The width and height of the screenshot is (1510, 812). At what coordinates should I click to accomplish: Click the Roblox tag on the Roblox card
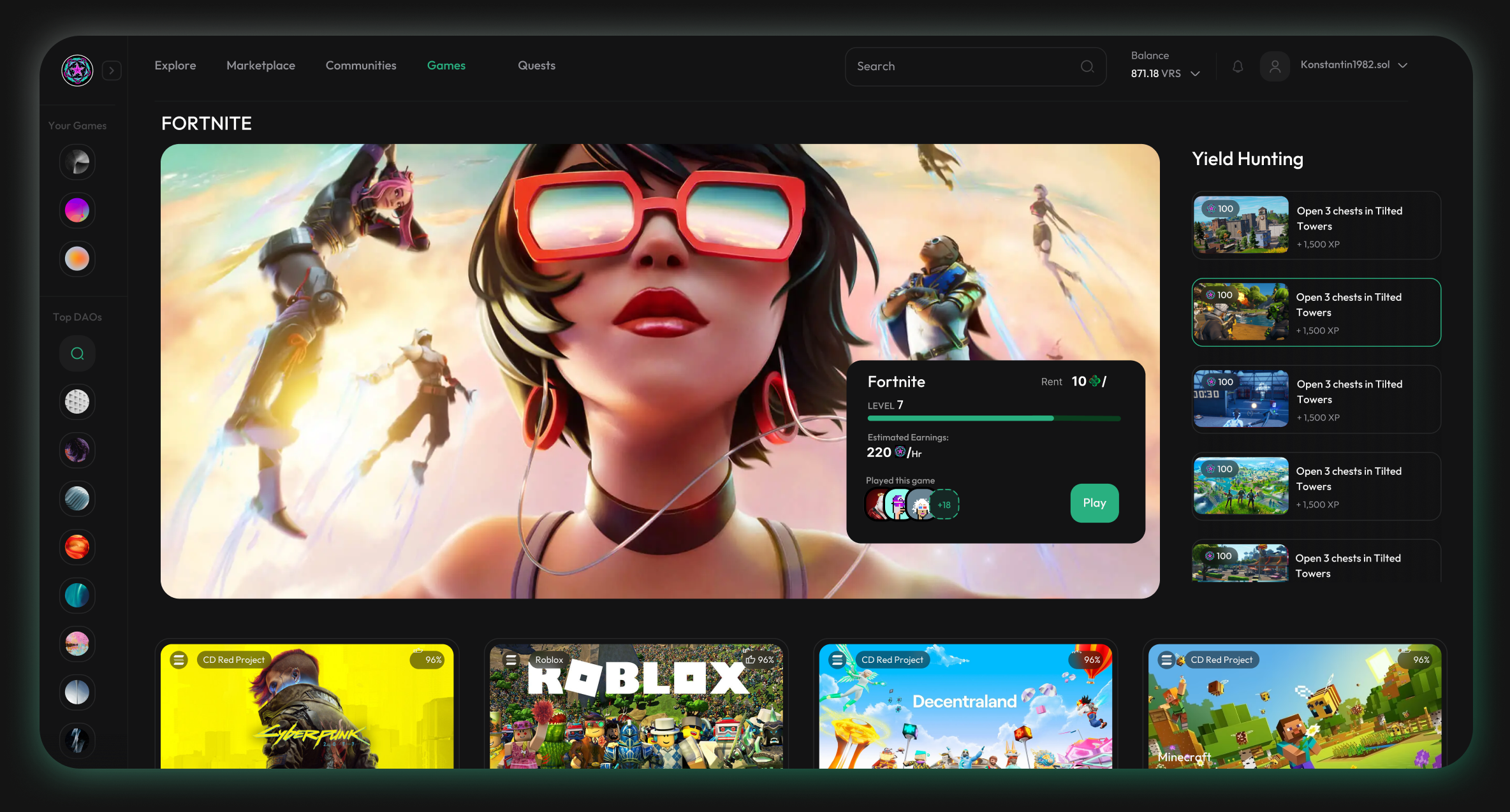pyautogui.click(x=549, y=660)
